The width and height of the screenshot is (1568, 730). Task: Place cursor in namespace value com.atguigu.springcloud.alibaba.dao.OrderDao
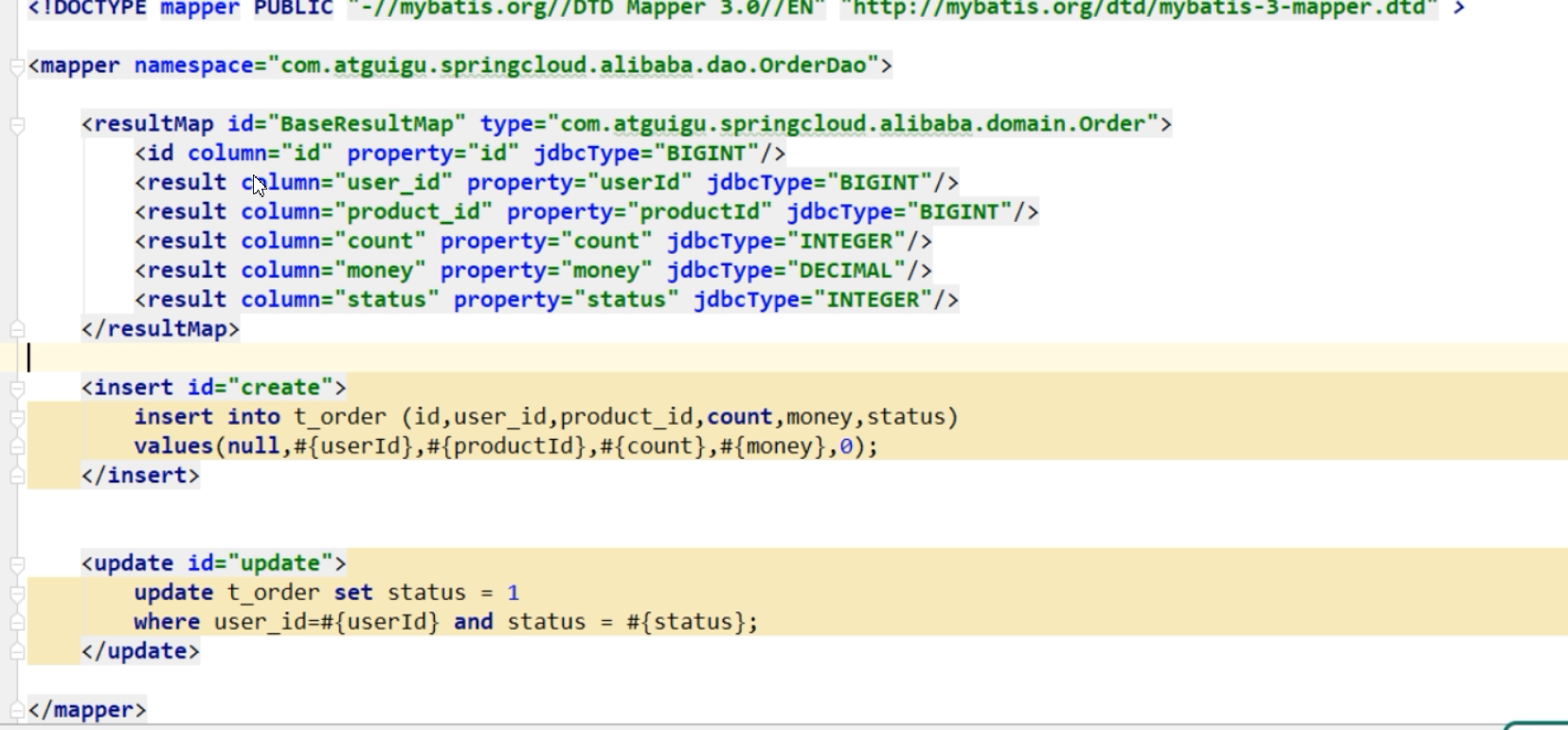[574, 65]
